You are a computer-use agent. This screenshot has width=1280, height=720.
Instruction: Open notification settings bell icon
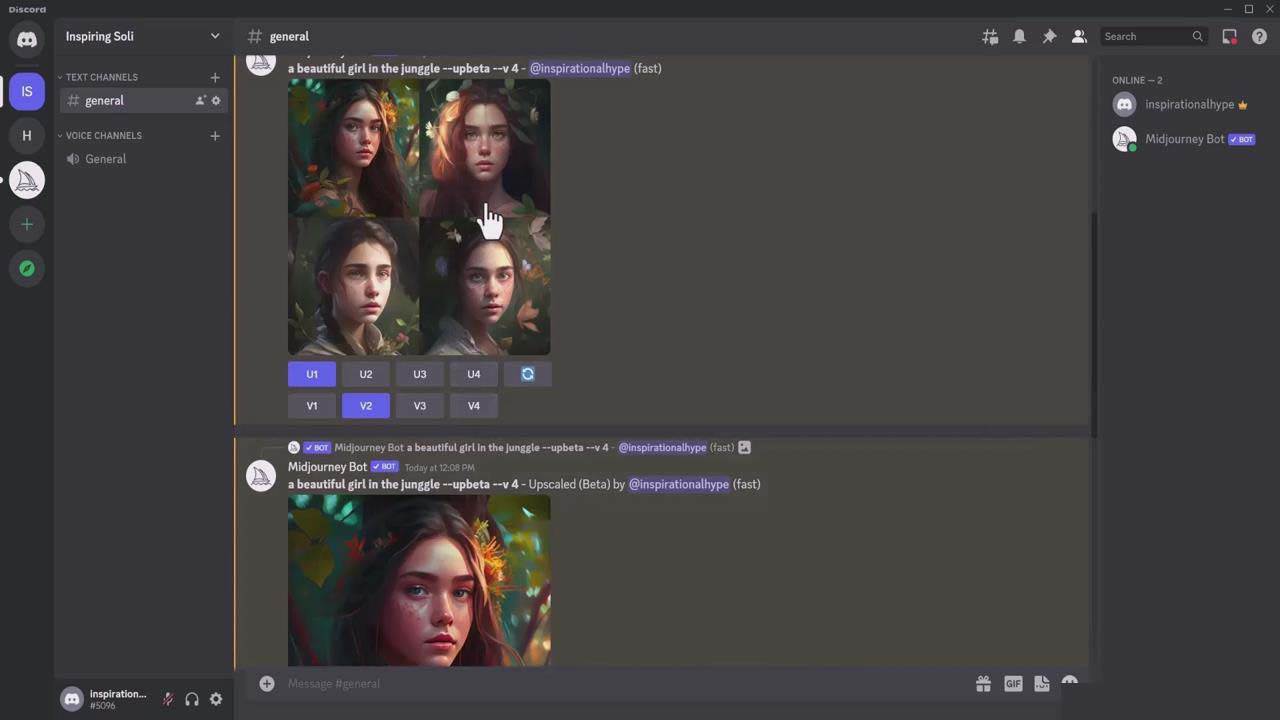pos(1019,36)
